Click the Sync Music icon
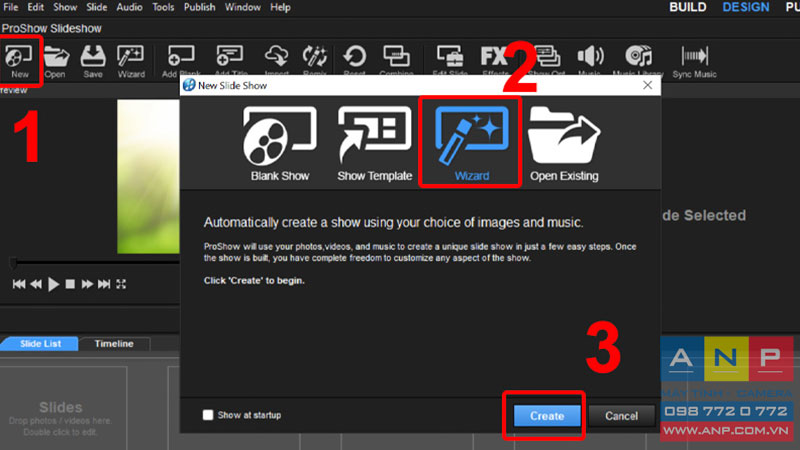This screenshot has height=450, width=800. pos(694,61)
